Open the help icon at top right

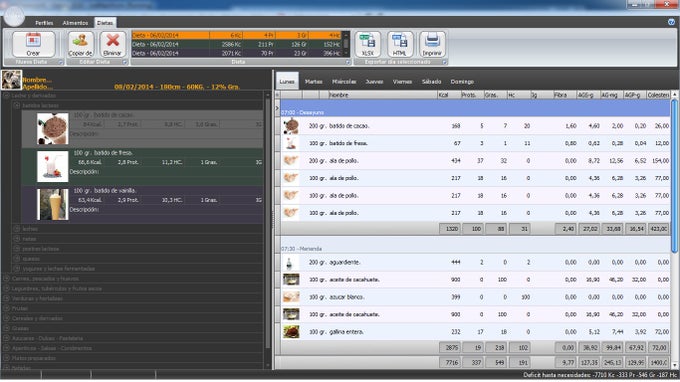pyautogui.click(x=671, y=22)
